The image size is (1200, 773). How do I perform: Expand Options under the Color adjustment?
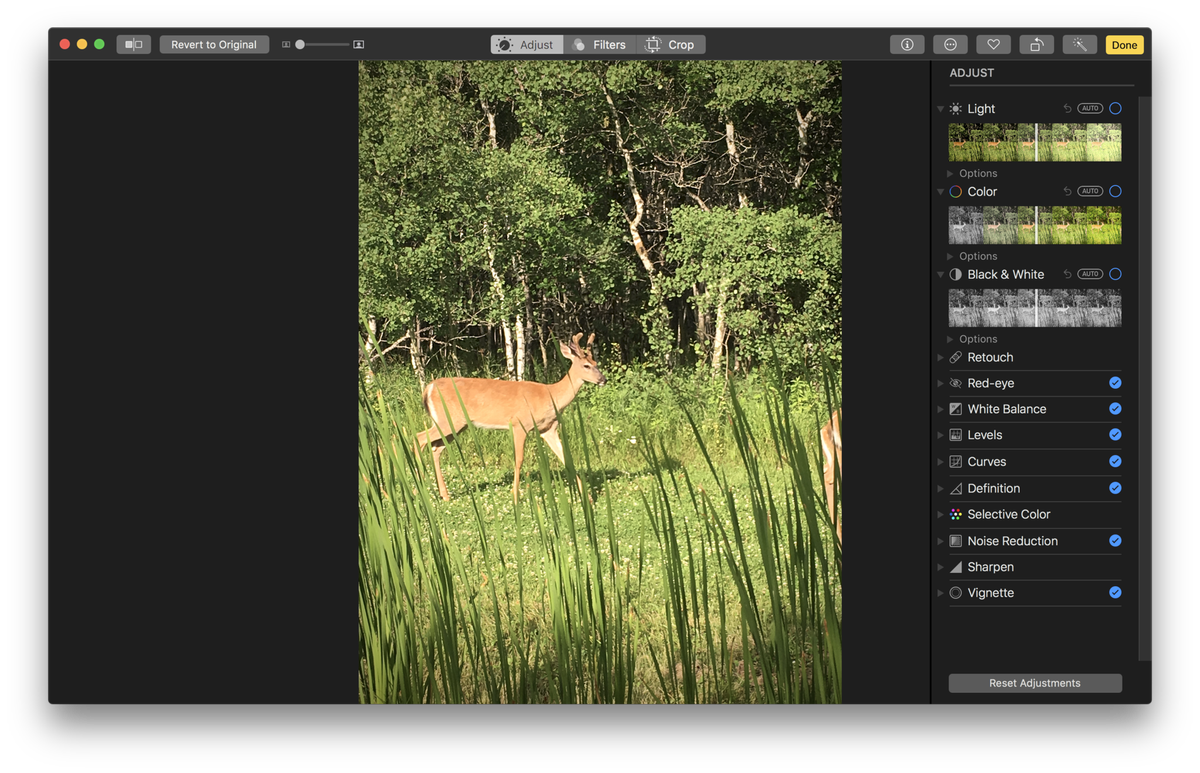click(976, 256)
